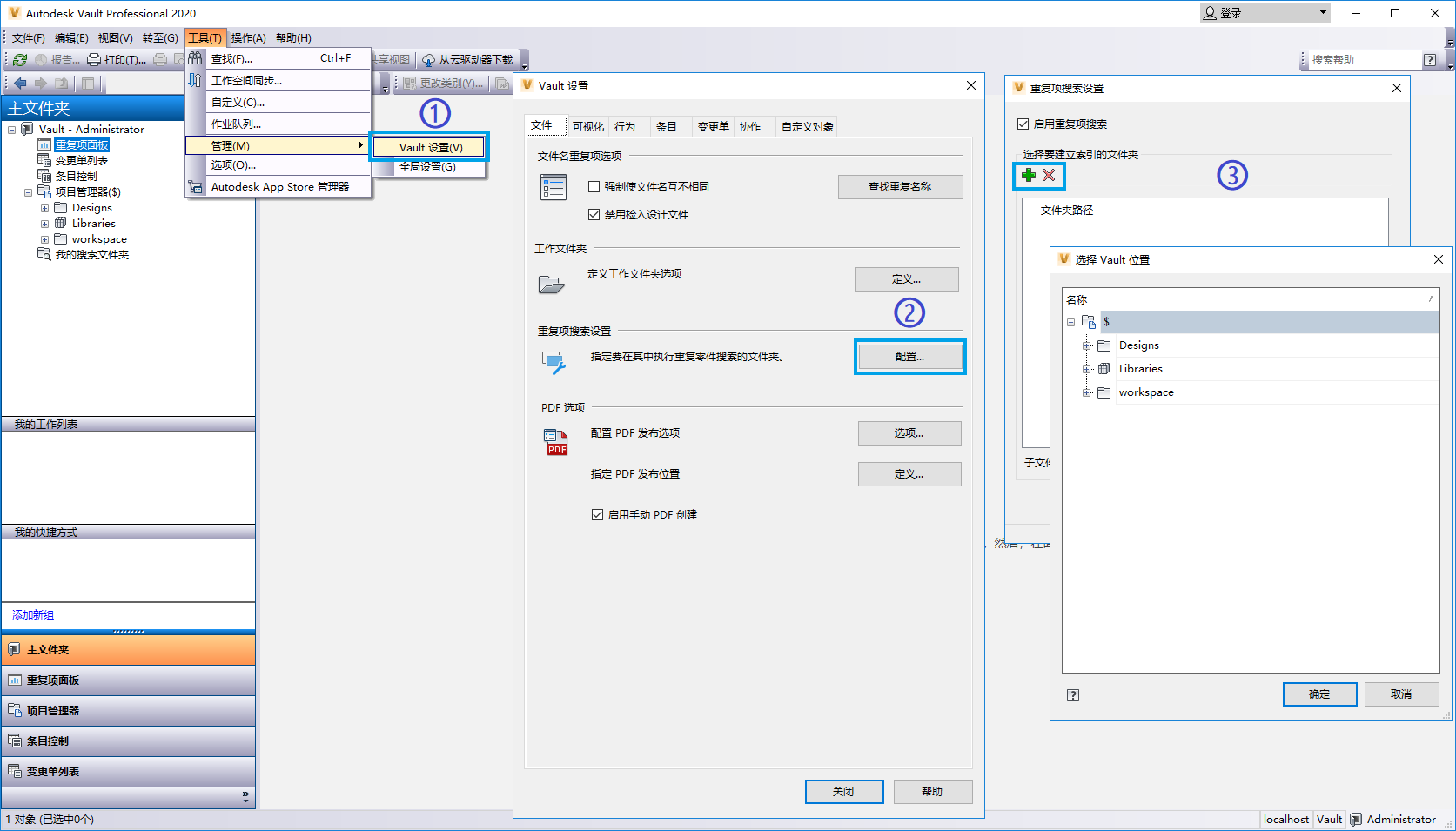Image resolution: width=1456 pixels, height=831 pixels.
Task: Choose 选项(O) from the Tools menu
Action: pos(278,164)
